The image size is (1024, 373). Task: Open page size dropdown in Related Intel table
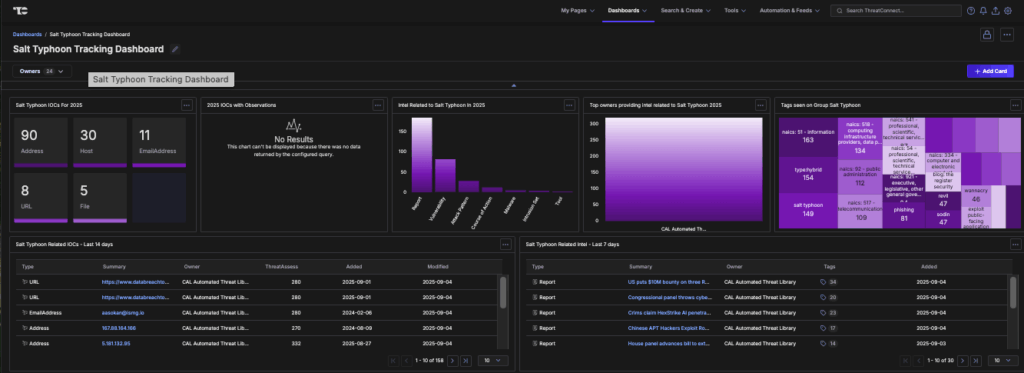click(x=1003, y=360)
